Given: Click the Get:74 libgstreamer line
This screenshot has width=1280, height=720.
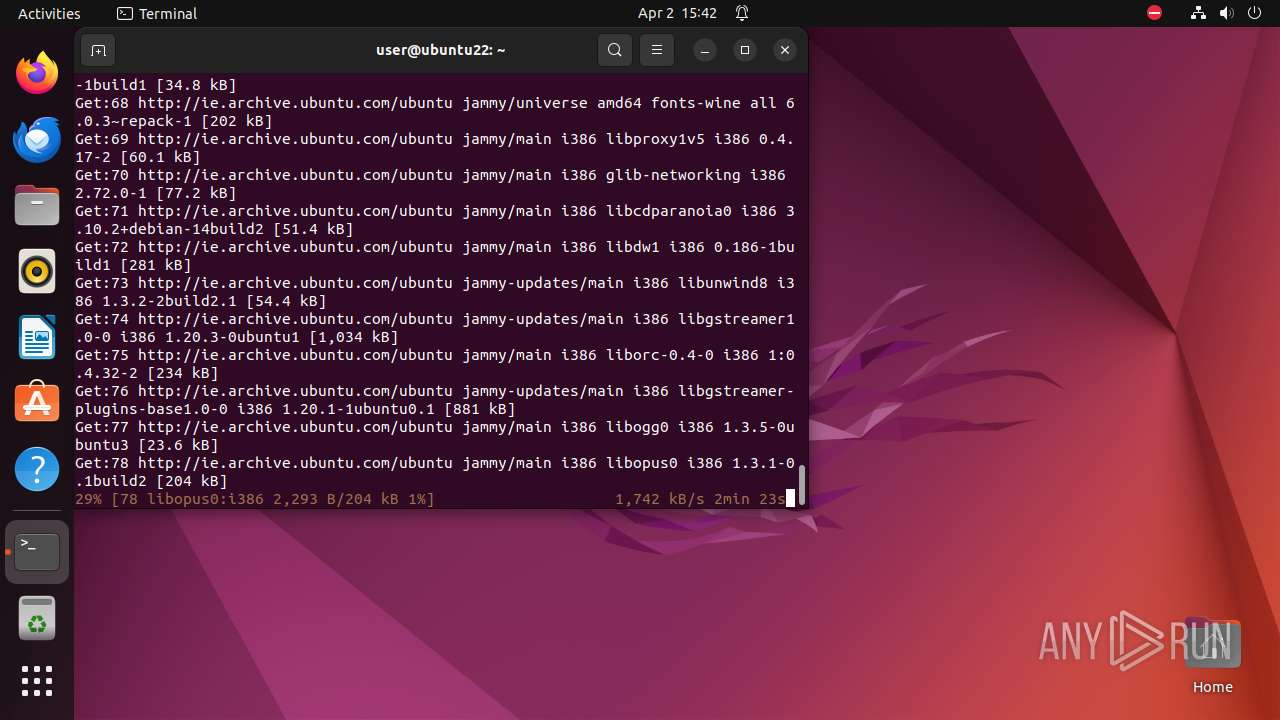Looking at the screenshot, I should tap(435, 328).
